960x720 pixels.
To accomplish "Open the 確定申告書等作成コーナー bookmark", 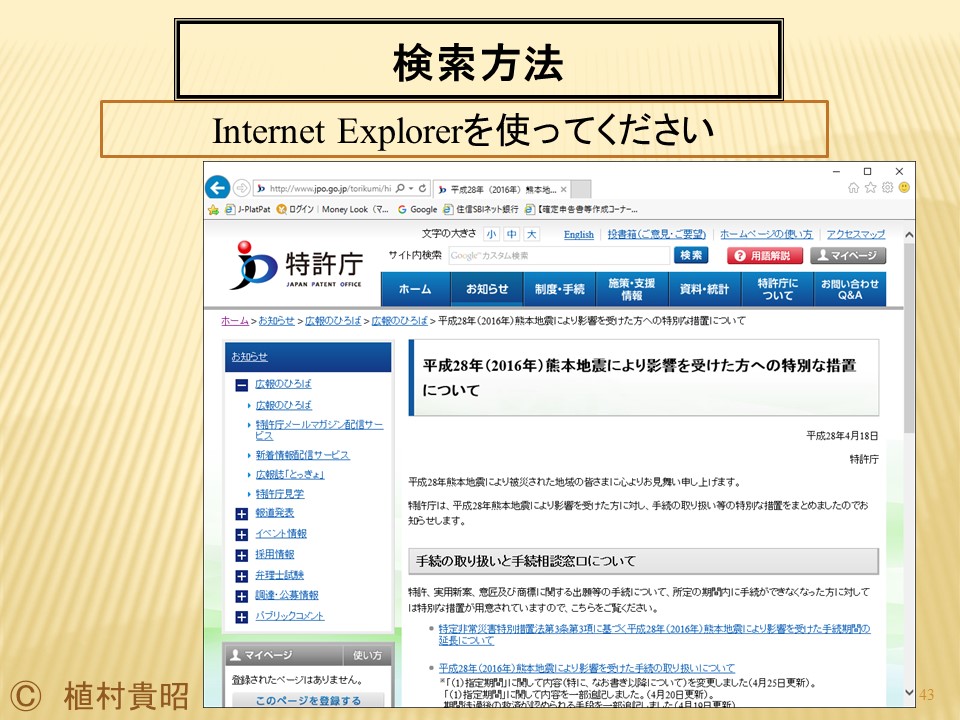I will point(581,209).
